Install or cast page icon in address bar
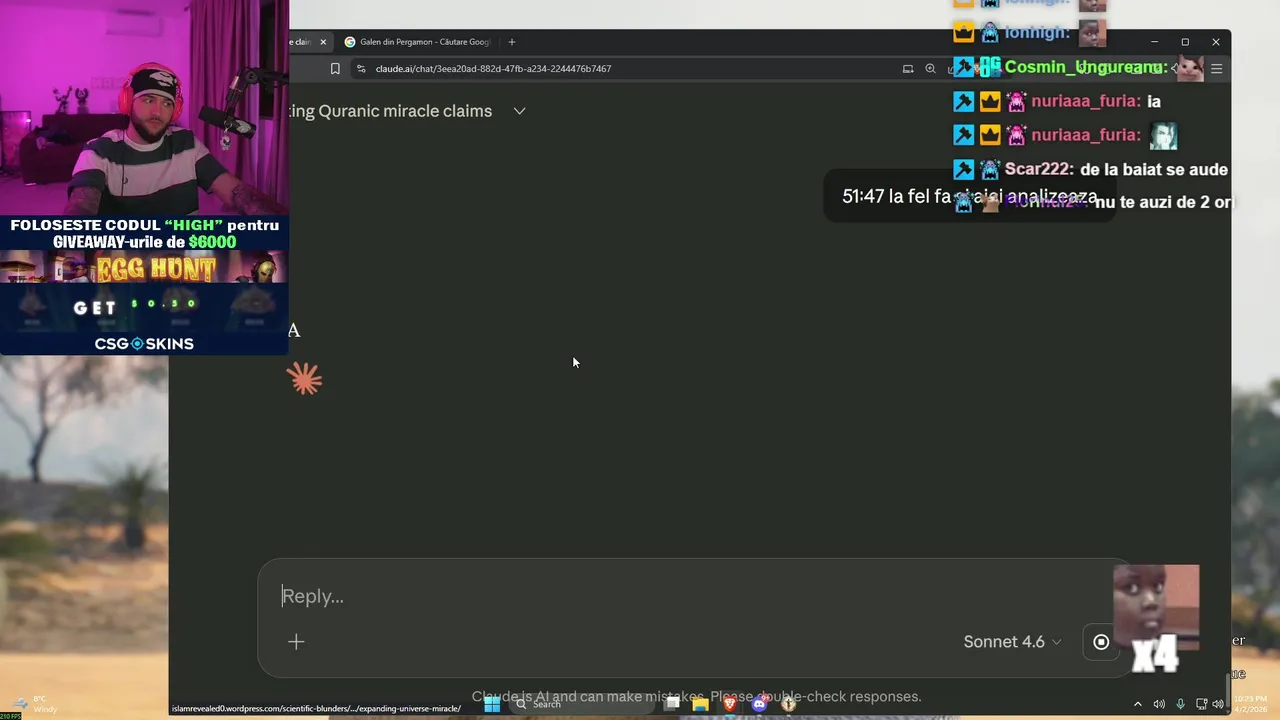 (x=908, y=69)
